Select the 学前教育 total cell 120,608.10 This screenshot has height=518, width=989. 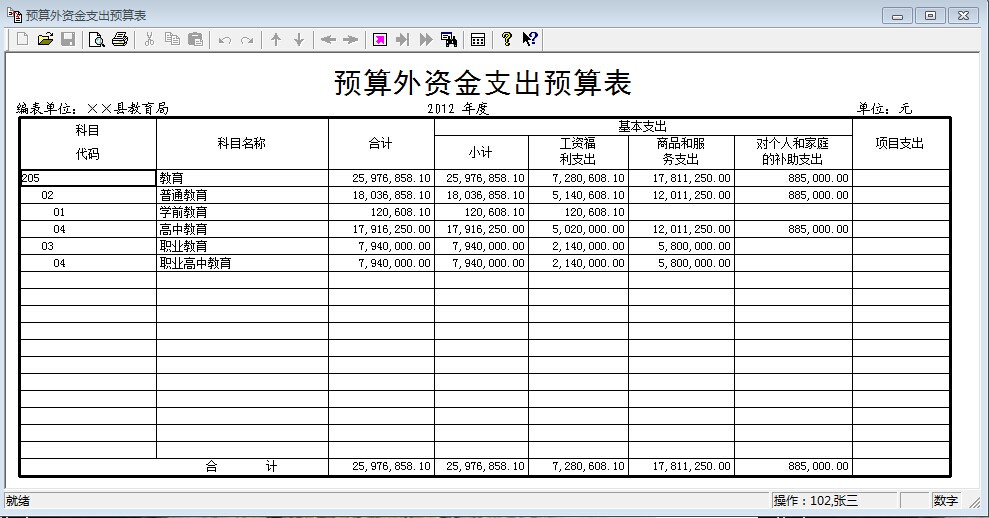pos(381,212)
